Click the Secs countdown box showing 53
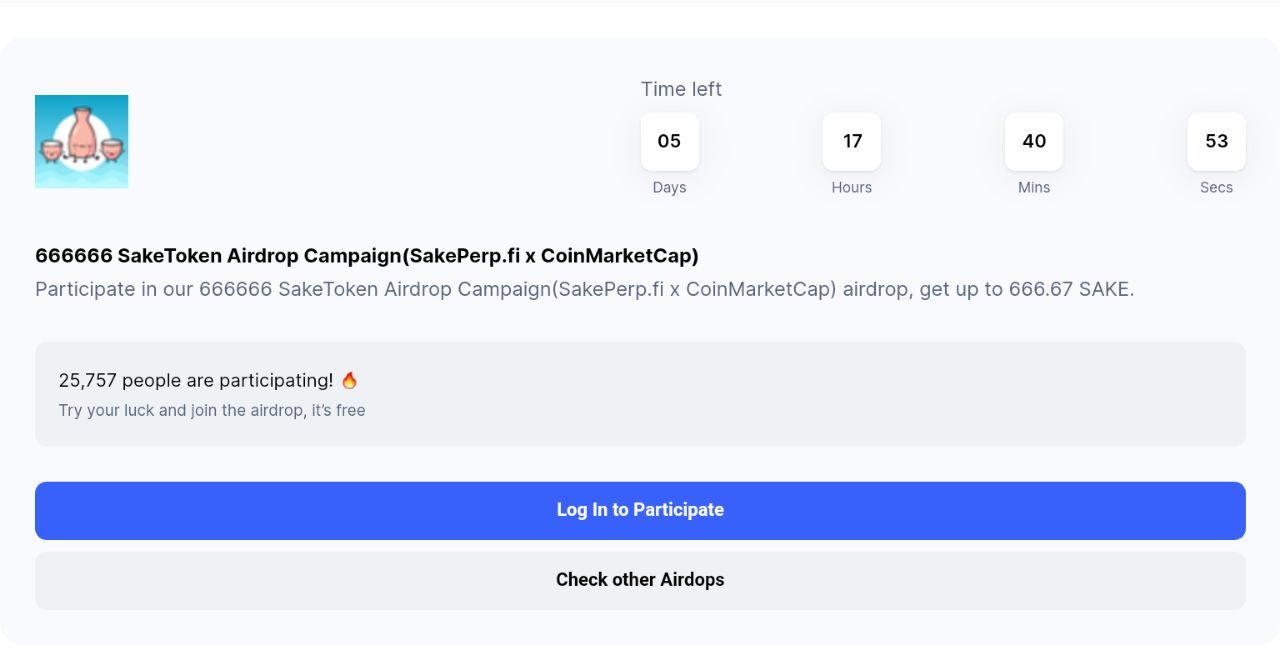The image size is (1280, 650). point(1216,141)
